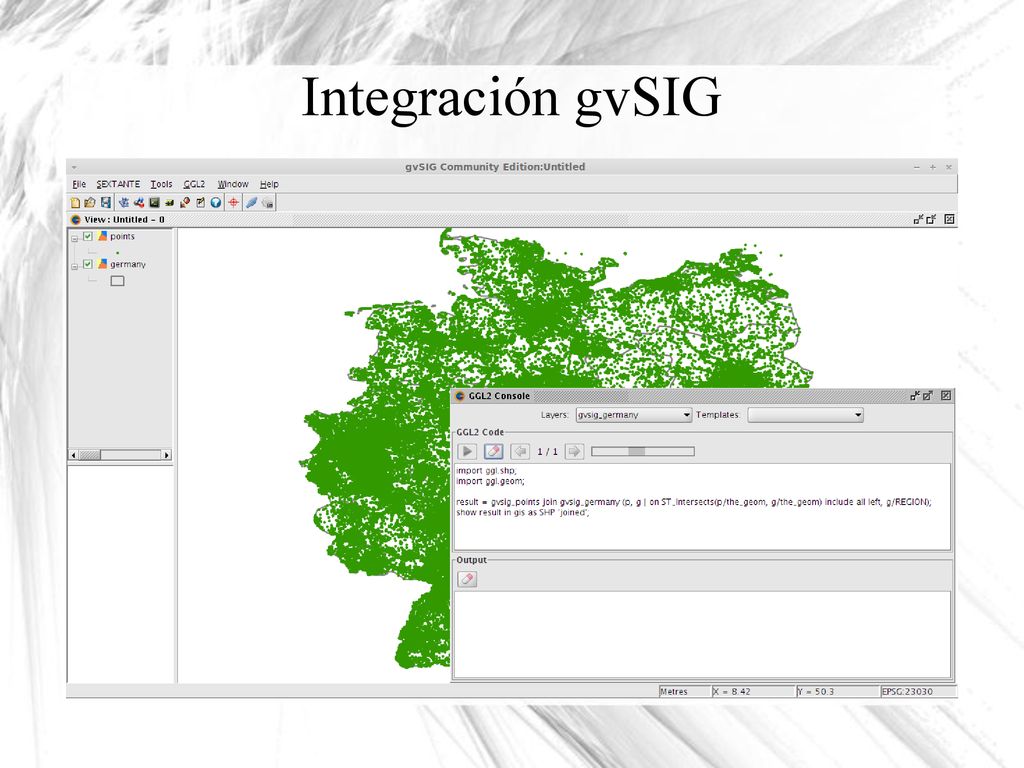Clear GGL2 code with eraser icon
The width and height of the screenshot is (1024, 768).
point(494,451)
